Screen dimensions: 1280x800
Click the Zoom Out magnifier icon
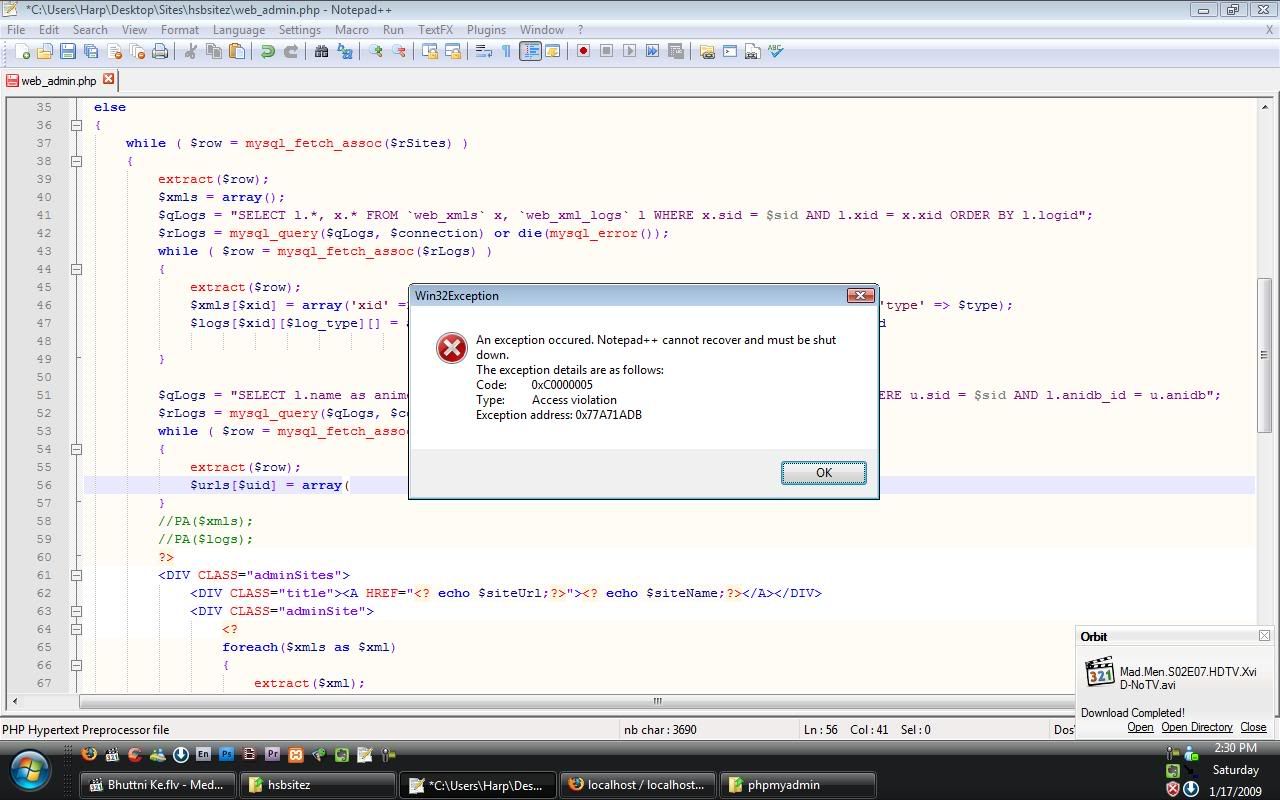399,51
